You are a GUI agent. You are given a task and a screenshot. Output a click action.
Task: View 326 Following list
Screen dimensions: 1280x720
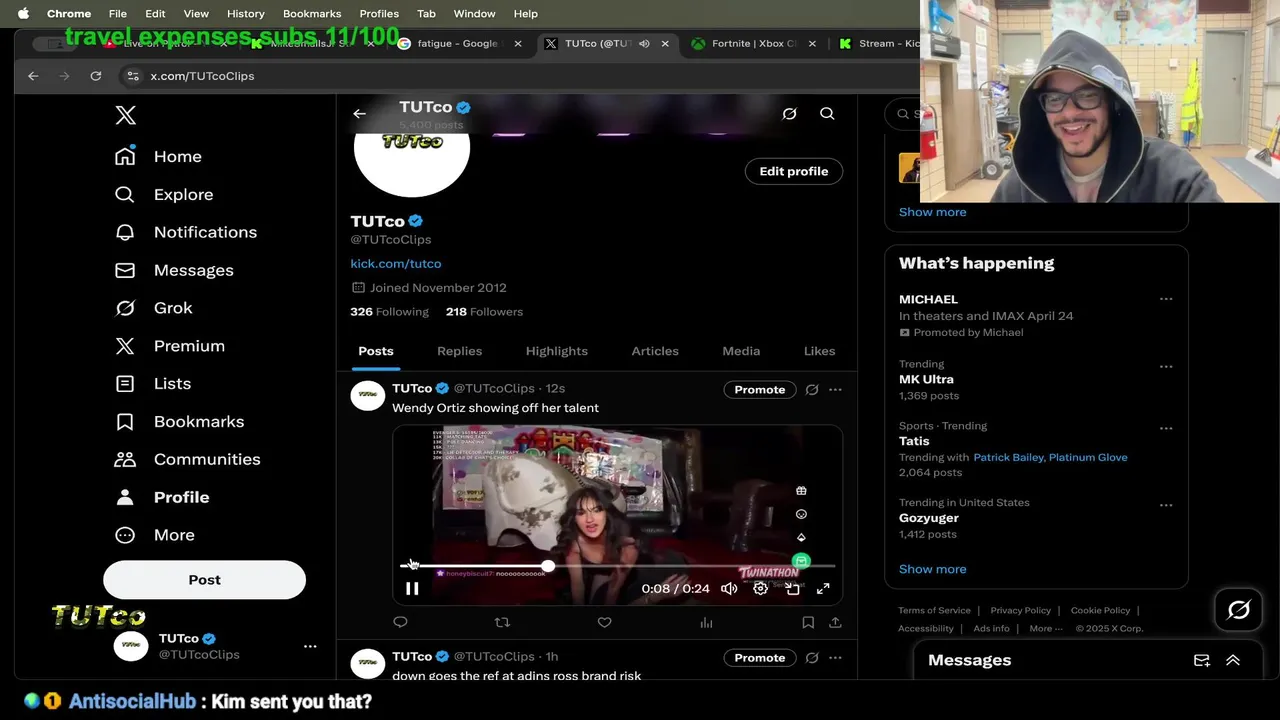[389, 312]
